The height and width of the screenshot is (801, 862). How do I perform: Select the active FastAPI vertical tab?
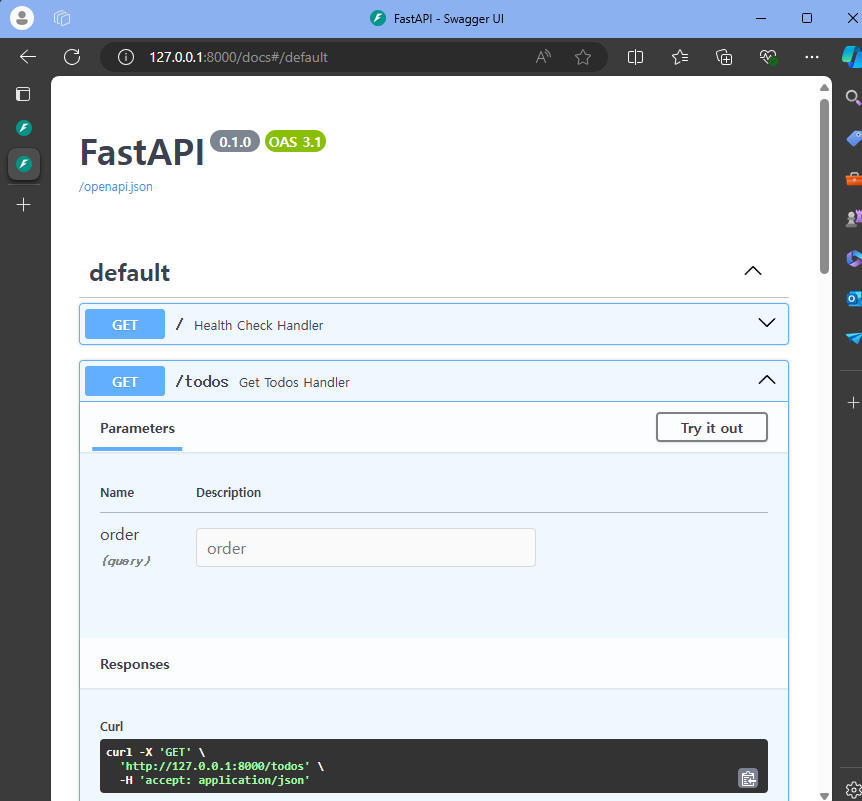pos(24,164)
